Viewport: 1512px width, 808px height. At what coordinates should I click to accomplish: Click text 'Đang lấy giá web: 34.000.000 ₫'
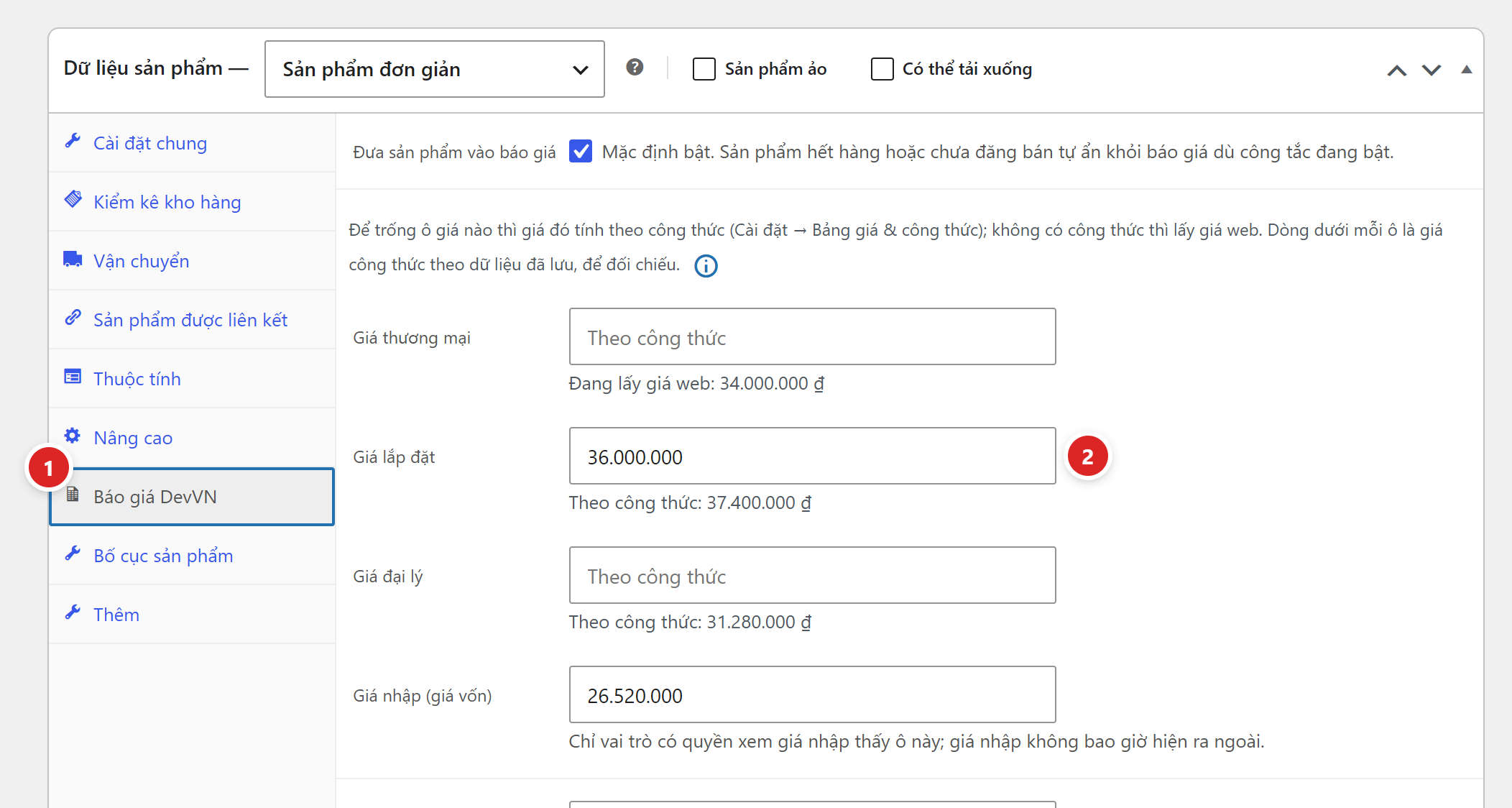pyautogui.click(x=696, y=384)
